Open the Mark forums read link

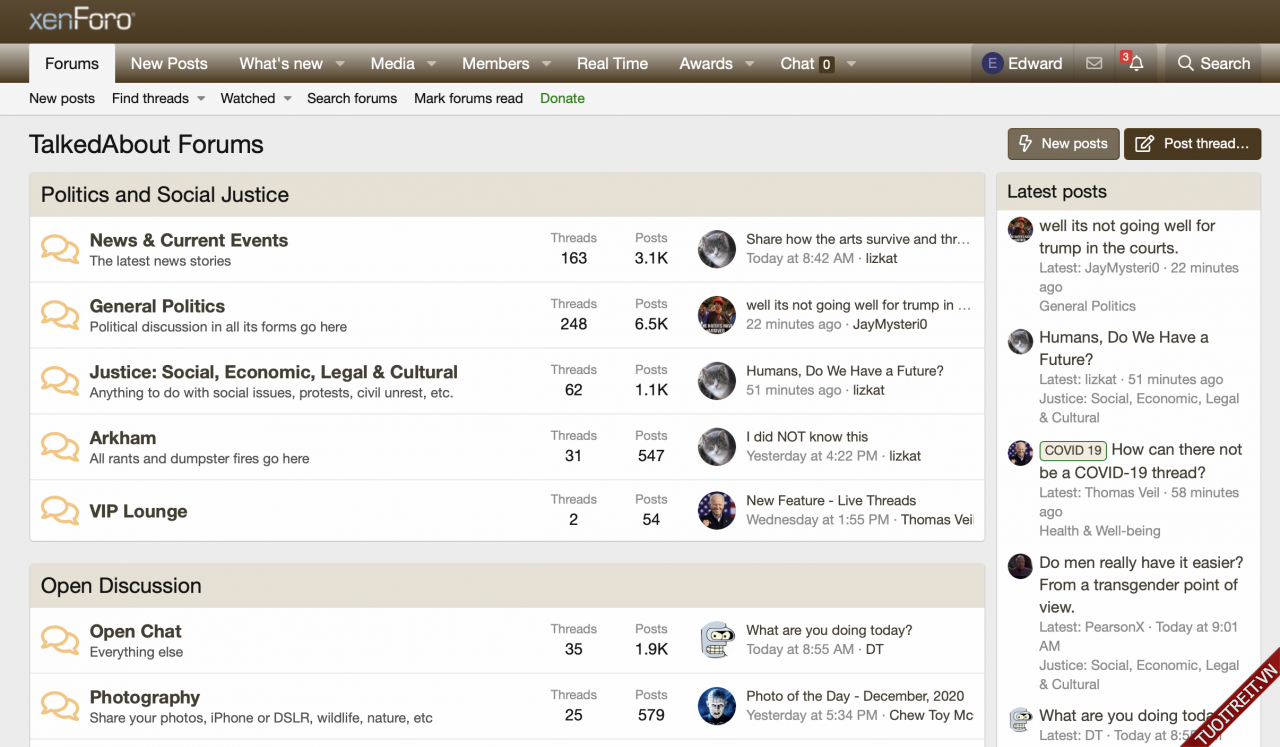pos(468,98)
